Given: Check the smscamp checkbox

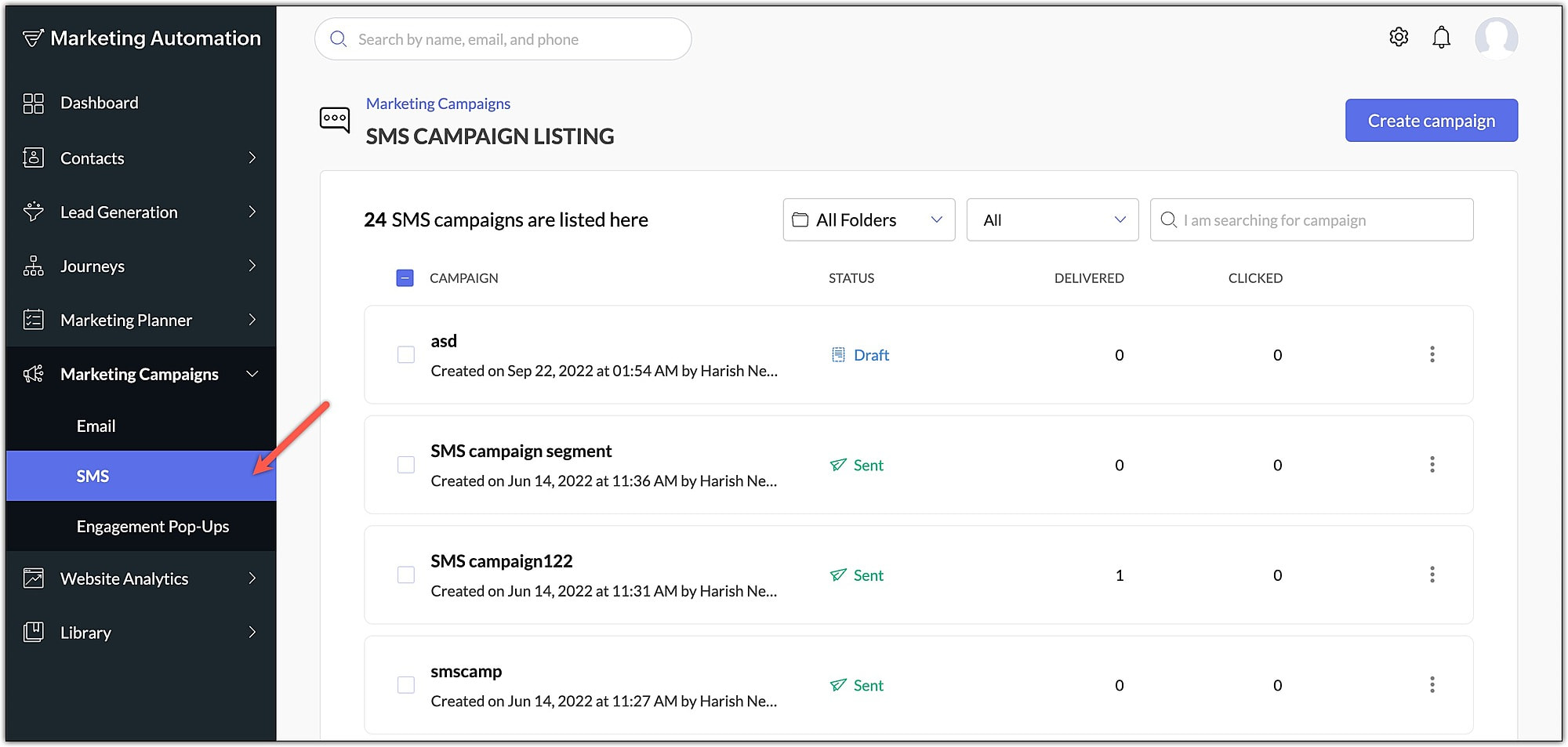Looking at the screenshot, I should (x=406, y=685).
